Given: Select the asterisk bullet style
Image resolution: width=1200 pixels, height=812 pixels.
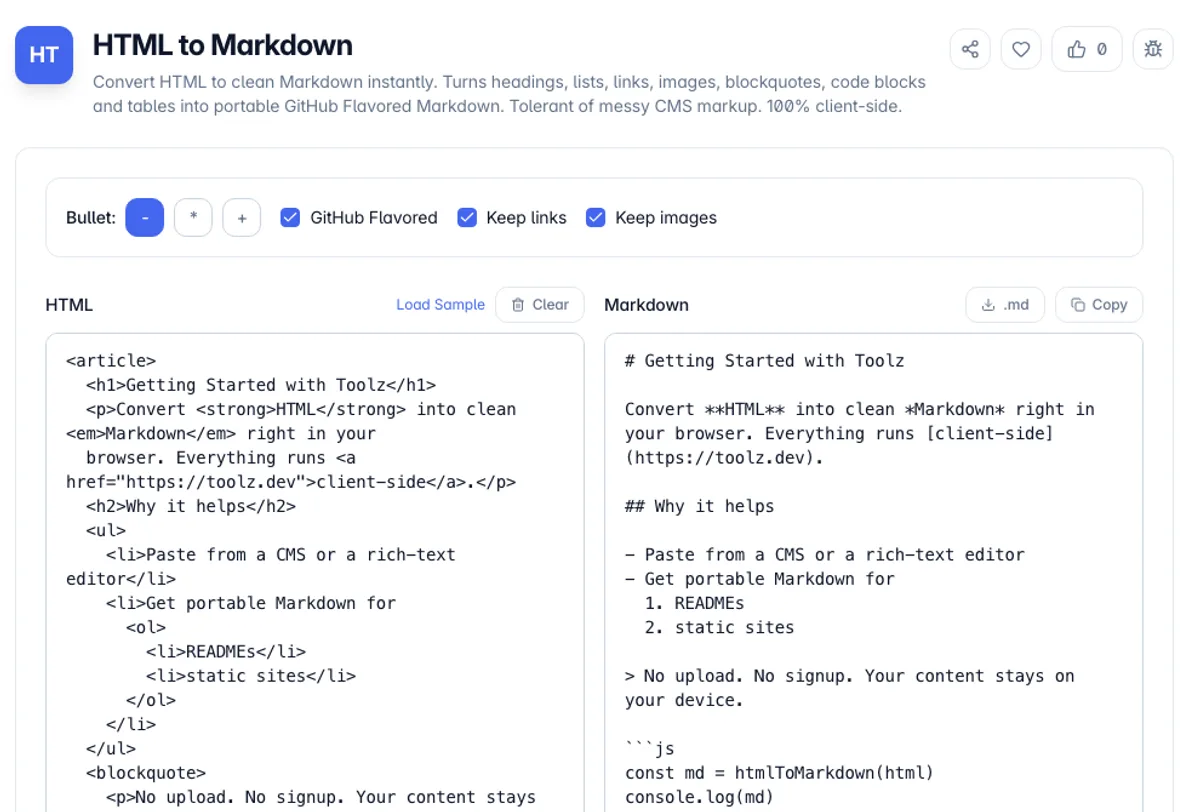Looking at the screenshot, I should [193, 217].
